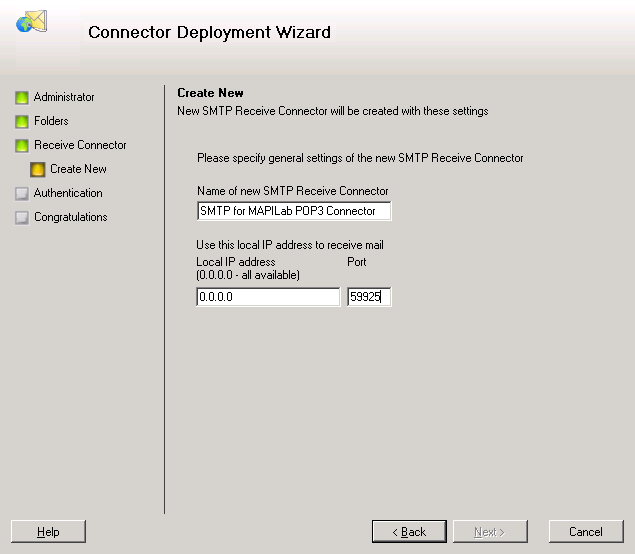Focus the SMTP Receive Connector name field
This screenshot has height=554, width=635.
pos(294,211)
